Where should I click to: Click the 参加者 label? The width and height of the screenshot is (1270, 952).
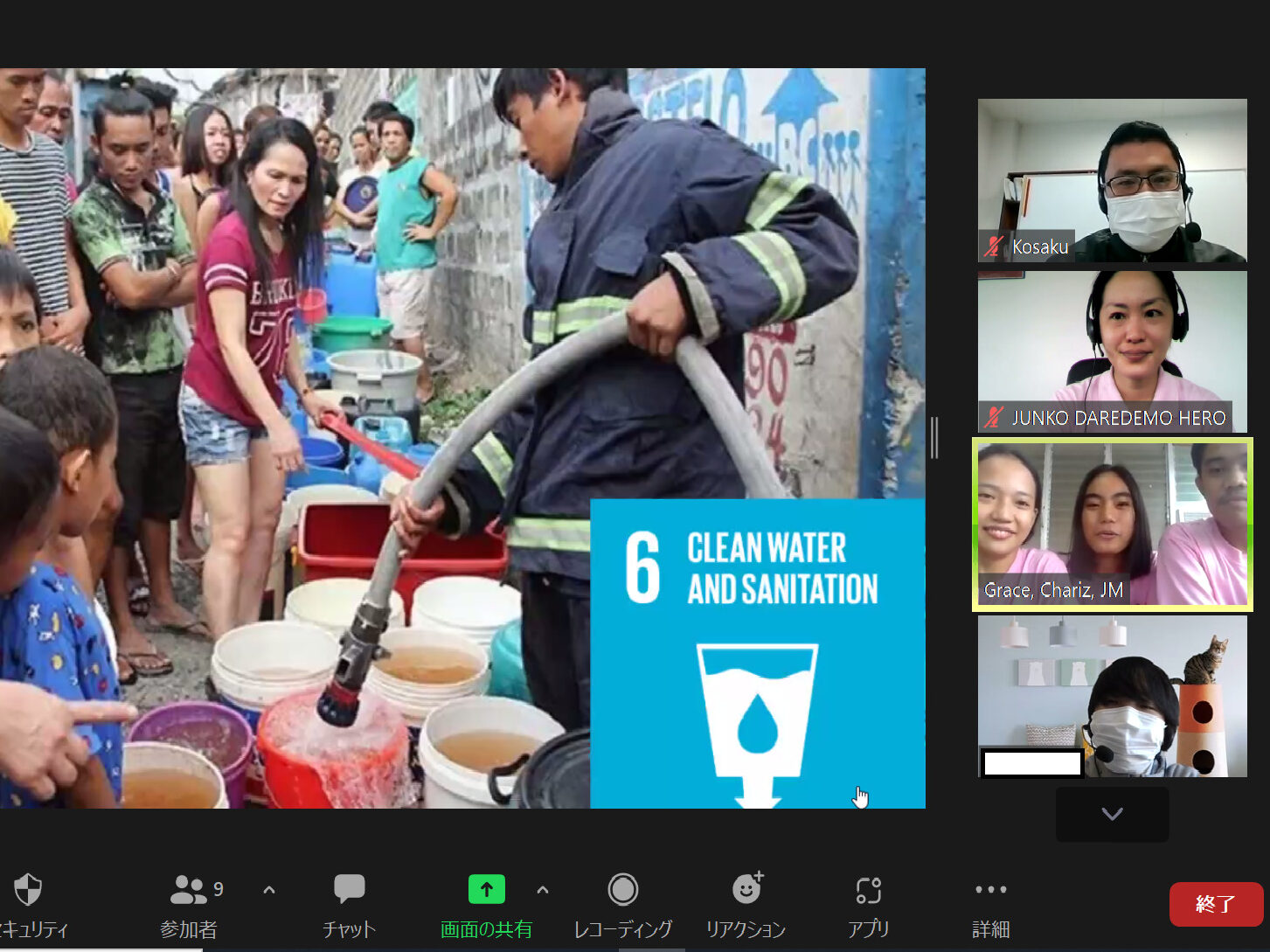click(x=188, y=929)
